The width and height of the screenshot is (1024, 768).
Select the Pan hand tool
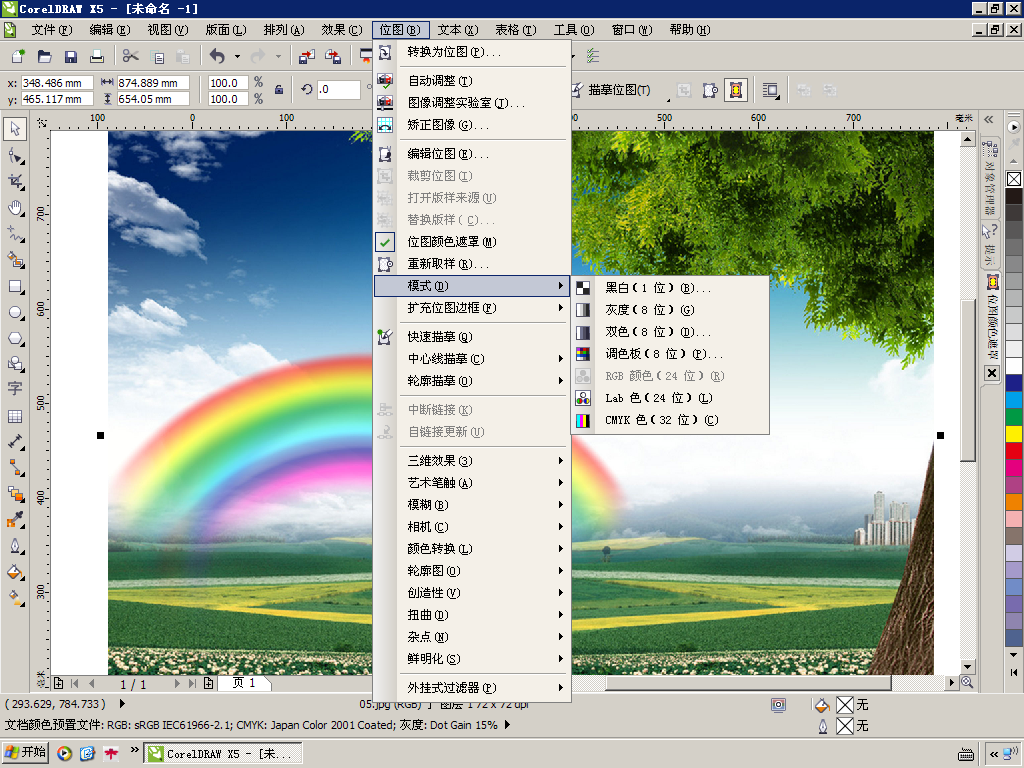point(15,208)
